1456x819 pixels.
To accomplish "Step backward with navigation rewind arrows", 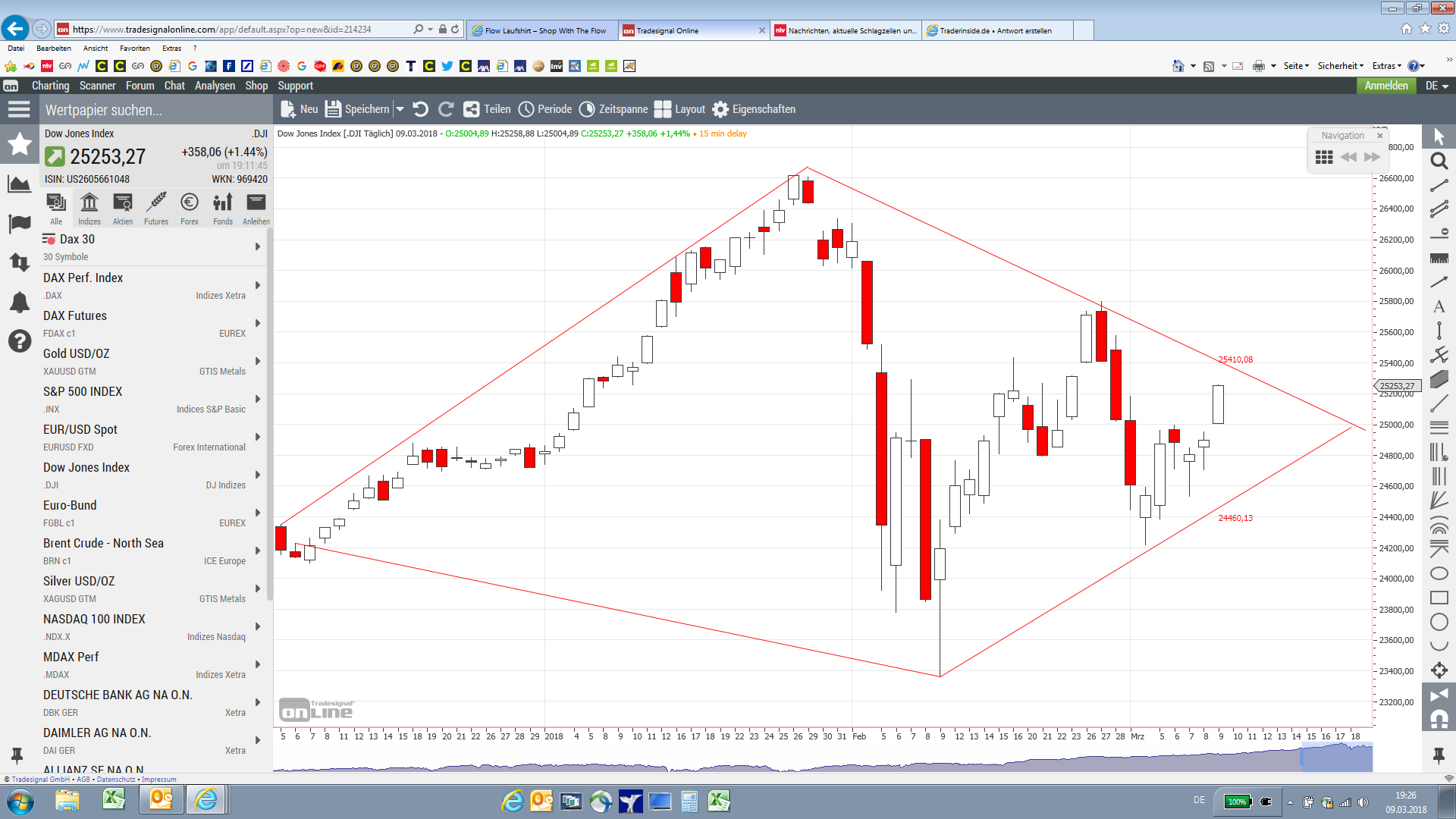I will click(x=1348, y=157).
